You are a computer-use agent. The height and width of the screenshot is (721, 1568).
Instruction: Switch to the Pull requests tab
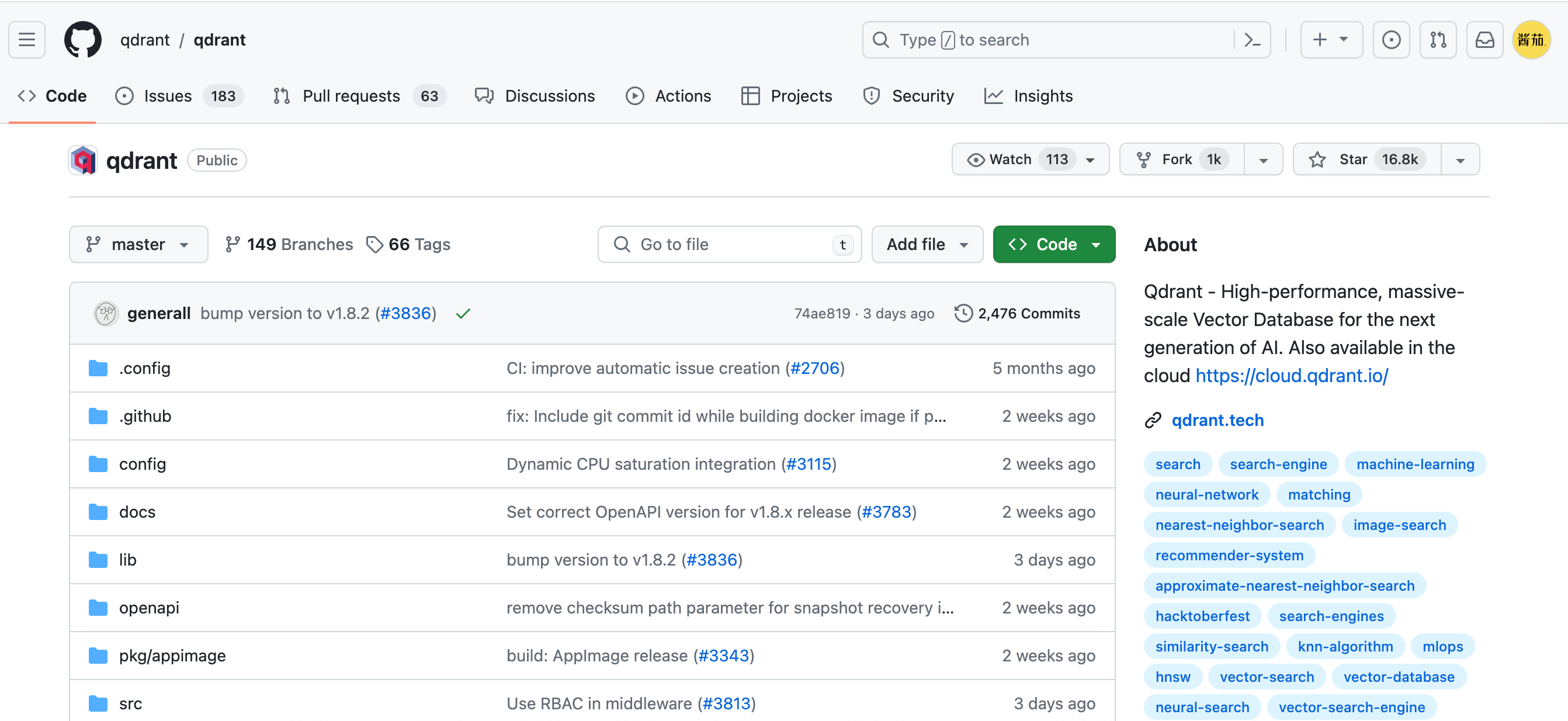click(x=359, y=96)
